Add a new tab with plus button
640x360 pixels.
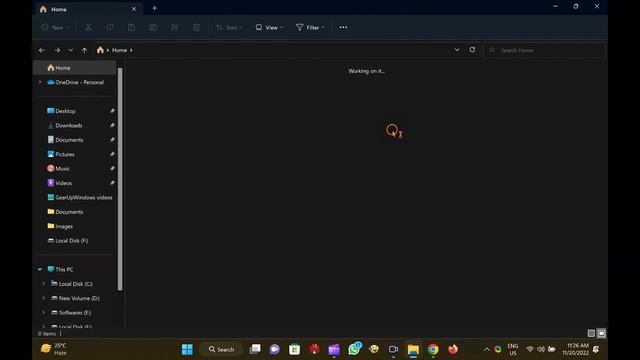point(154,8)
